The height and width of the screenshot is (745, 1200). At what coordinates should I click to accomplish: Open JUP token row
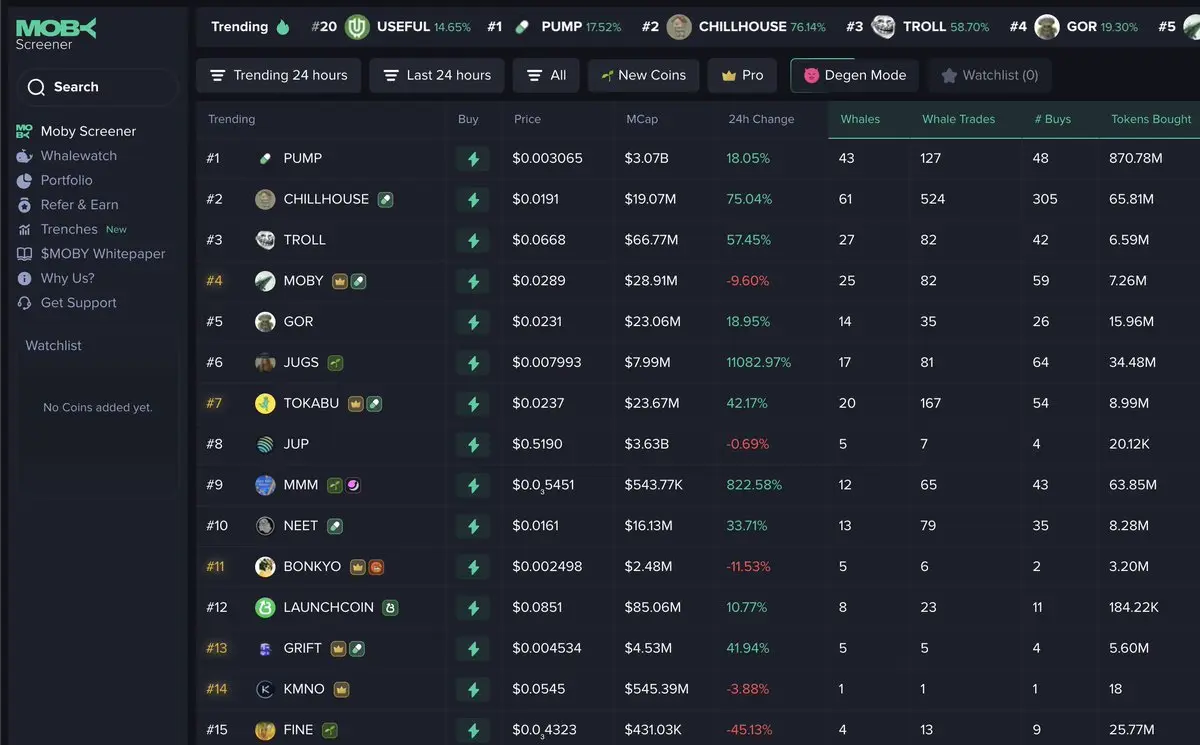tap(698, 444)
